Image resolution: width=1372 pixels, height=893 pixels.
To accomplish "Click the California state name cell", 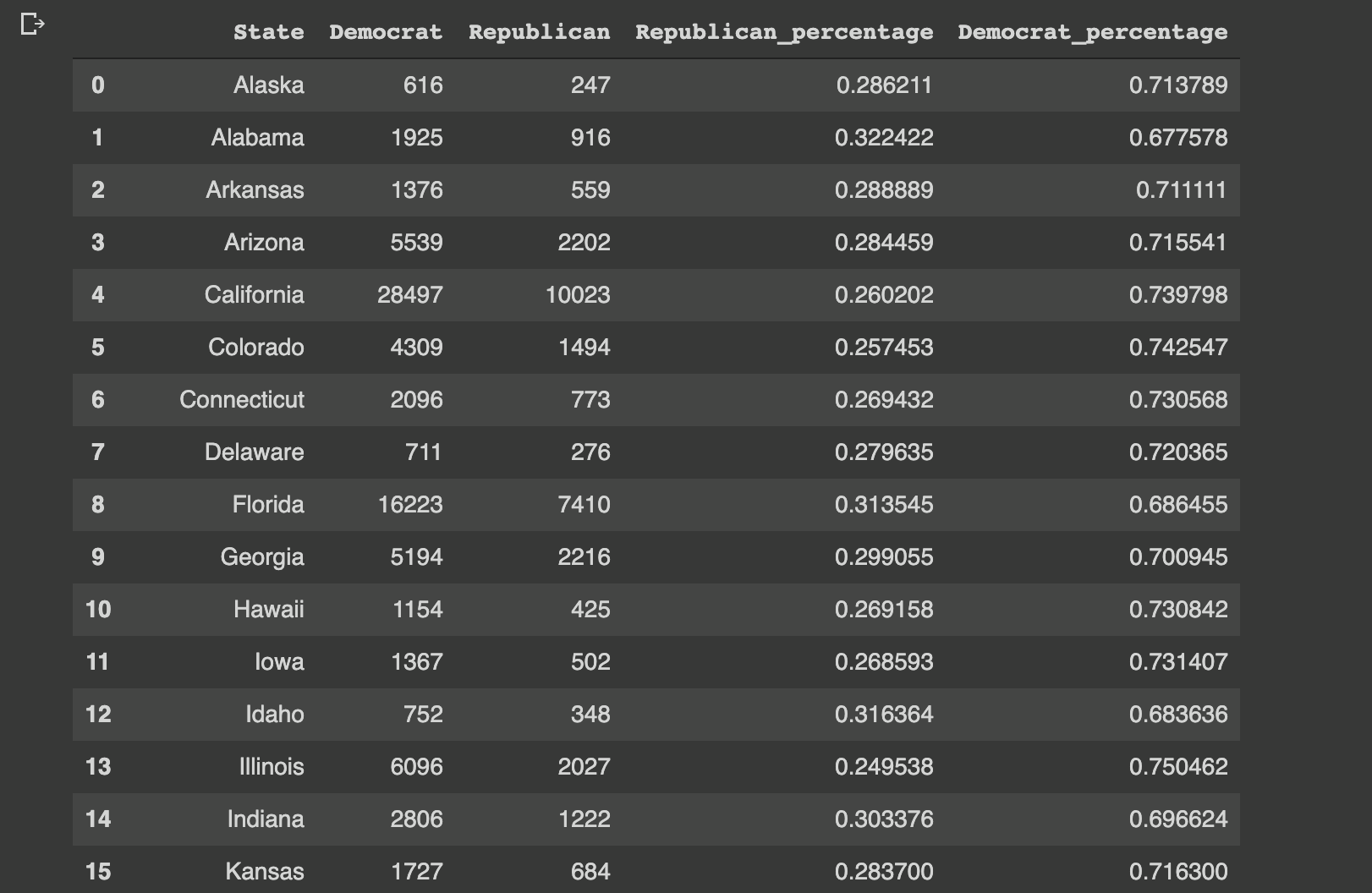I will tap(254, 294).
